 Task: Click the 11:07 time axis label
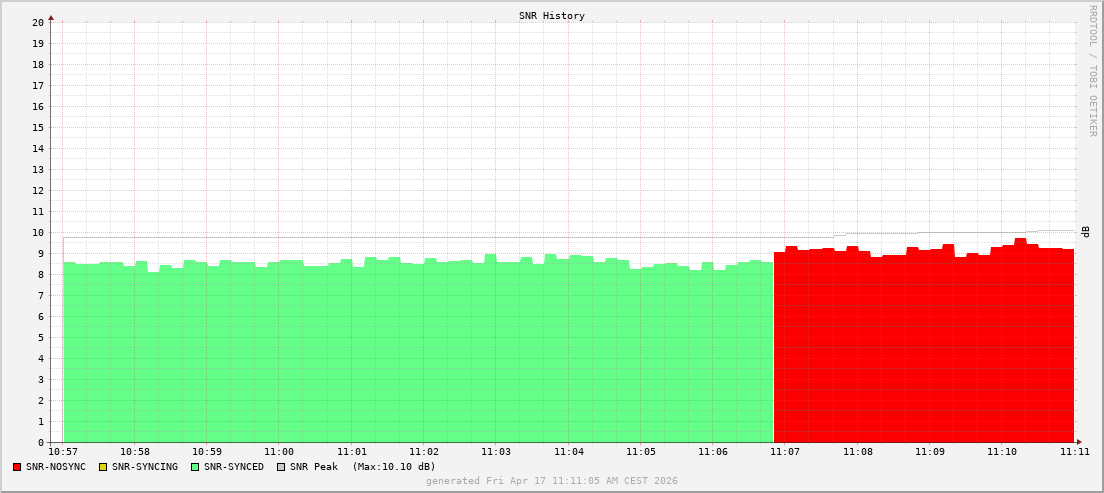(x=784, y=452)
